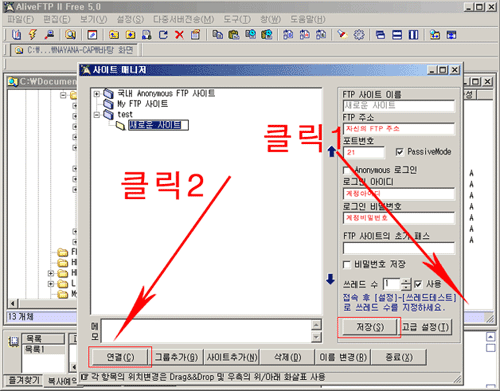Click the folder with up arrow toolbar icon
500x391 pixels.
(114, 35)
